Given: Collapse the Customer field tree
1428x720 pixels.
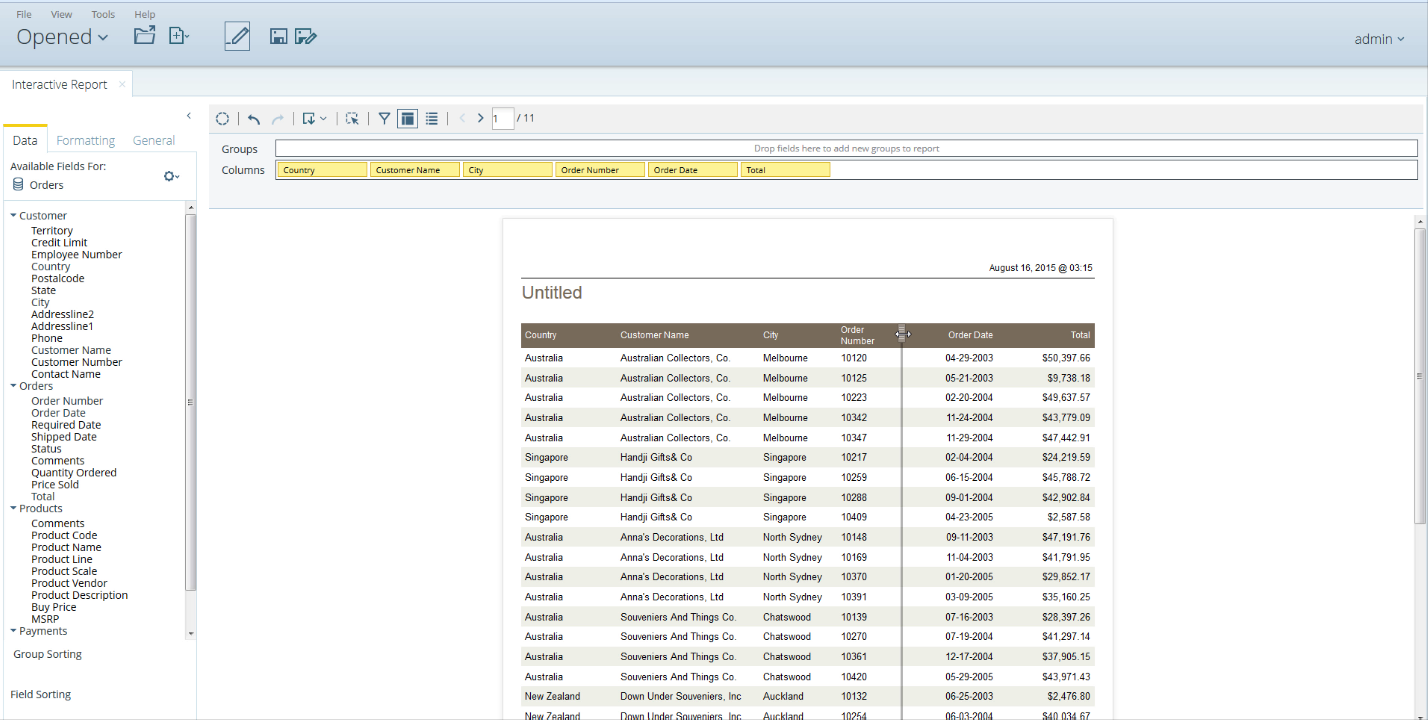Looking at the screenshot, I should pyautogui.click(x=14, y=215).
